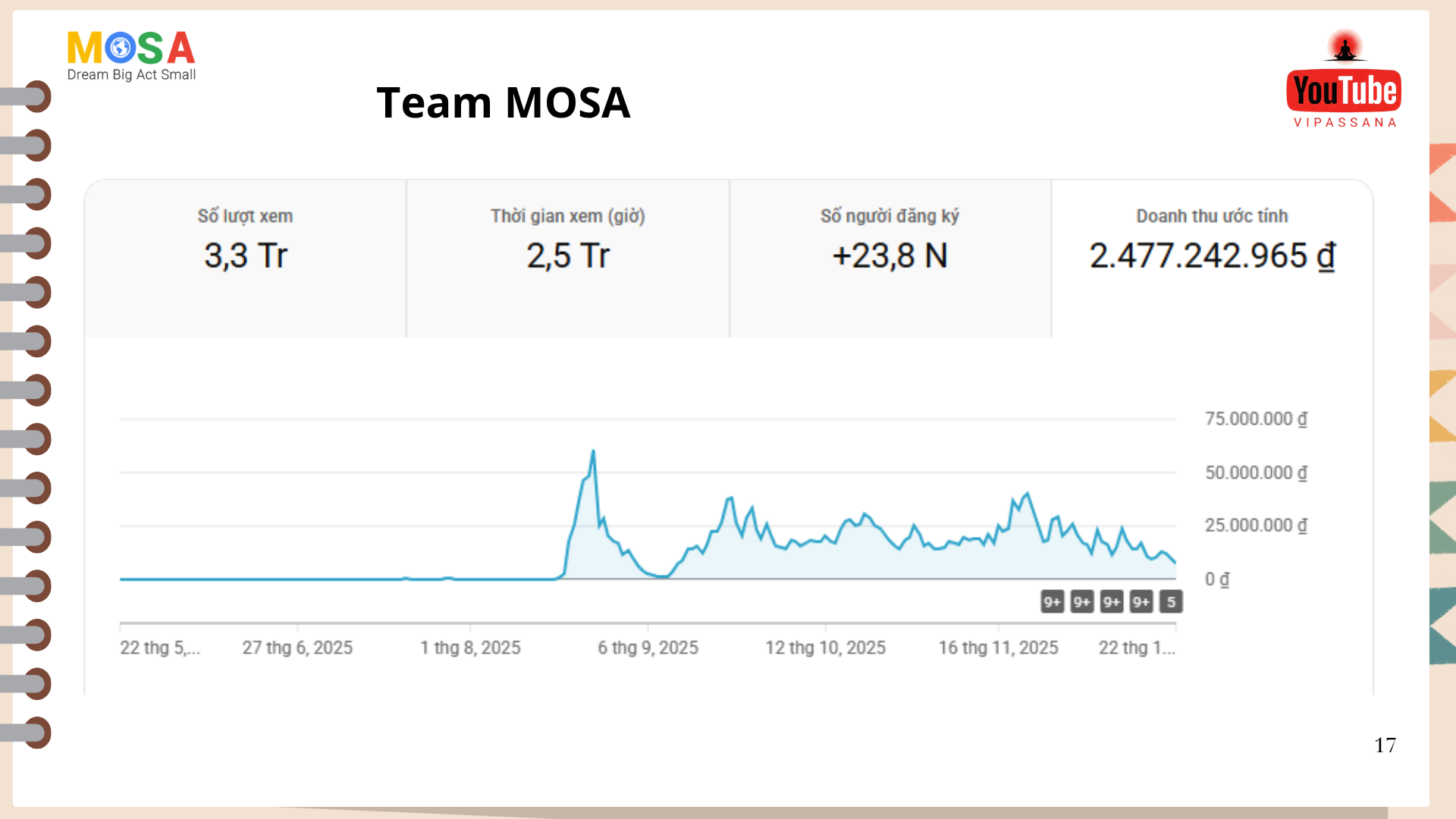The image size is (1456, 819).
Task: Click the "0 ₫" axis label
Action: tap(1217, 579)
